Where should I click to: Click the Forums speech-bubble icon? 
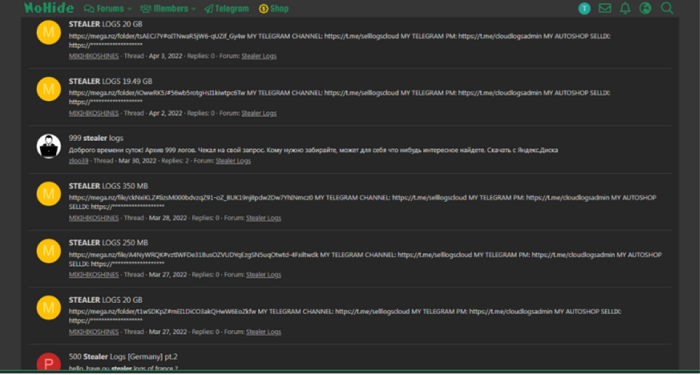pyautogui.click(x=89, y=8)
